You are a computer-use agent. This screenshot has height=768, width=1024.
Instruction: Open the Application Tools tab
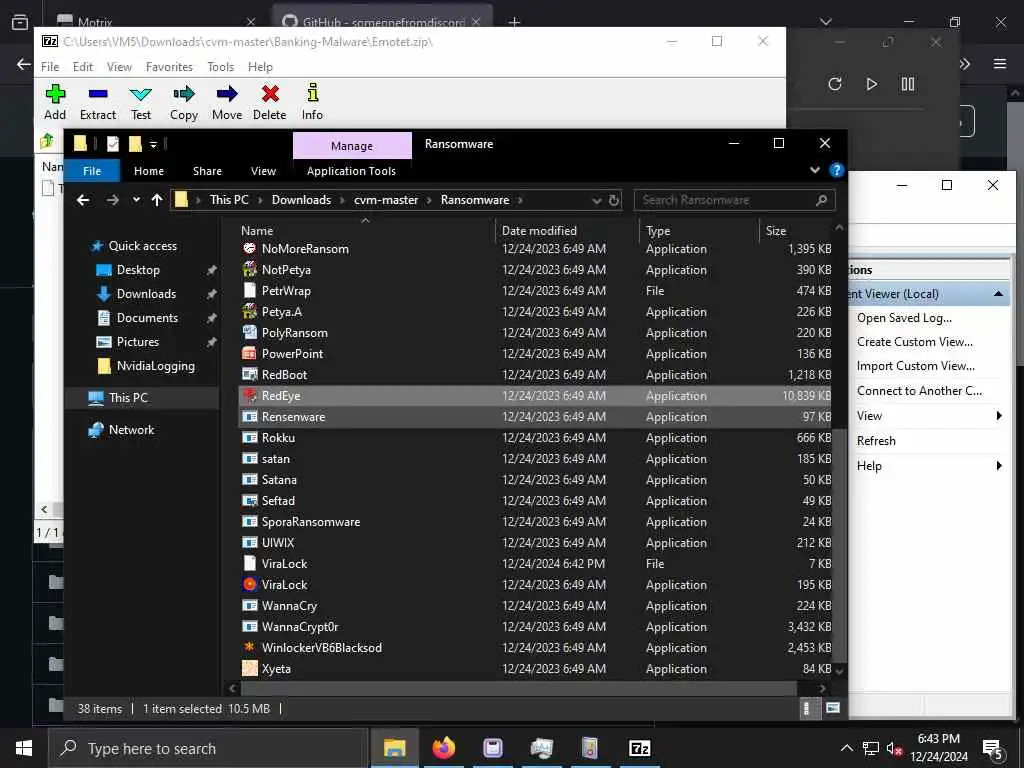(x=351, y=171)
